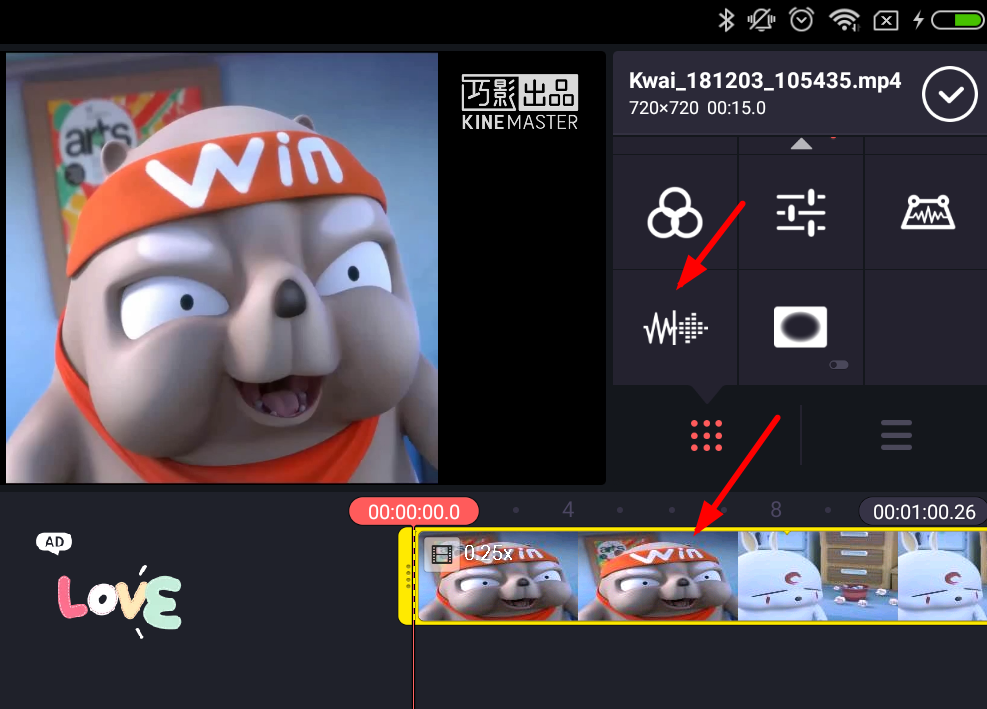This screenshot has height=709, width=987.
Task: Open the LOVE advertisement sticker
Action: tap(120, 601)
